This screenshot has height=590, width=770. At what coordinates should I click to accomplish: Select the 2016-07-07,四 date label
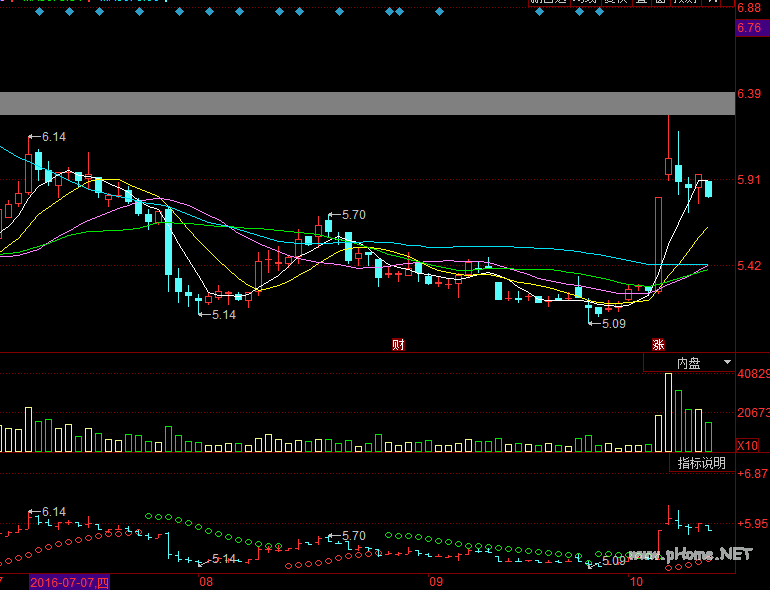(69, 583)
